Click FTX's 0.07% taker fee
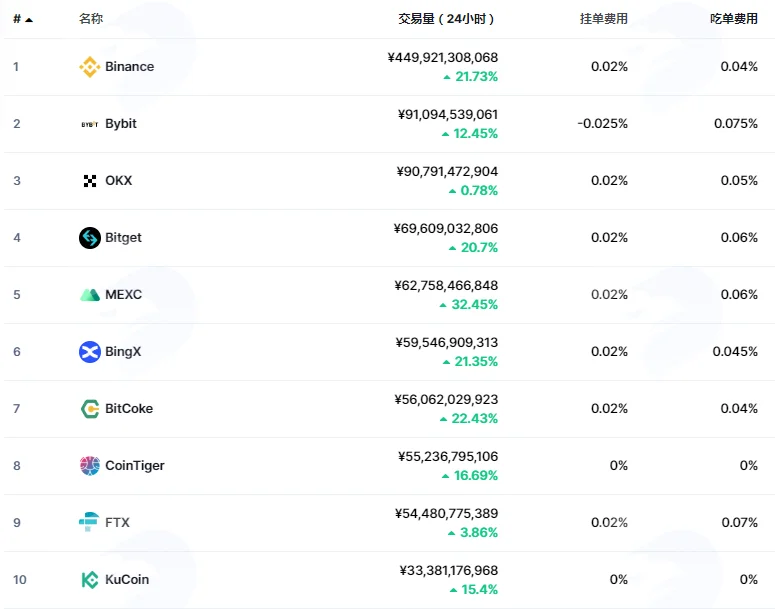This screenshot has width=775, height=609. coord(739,522)
